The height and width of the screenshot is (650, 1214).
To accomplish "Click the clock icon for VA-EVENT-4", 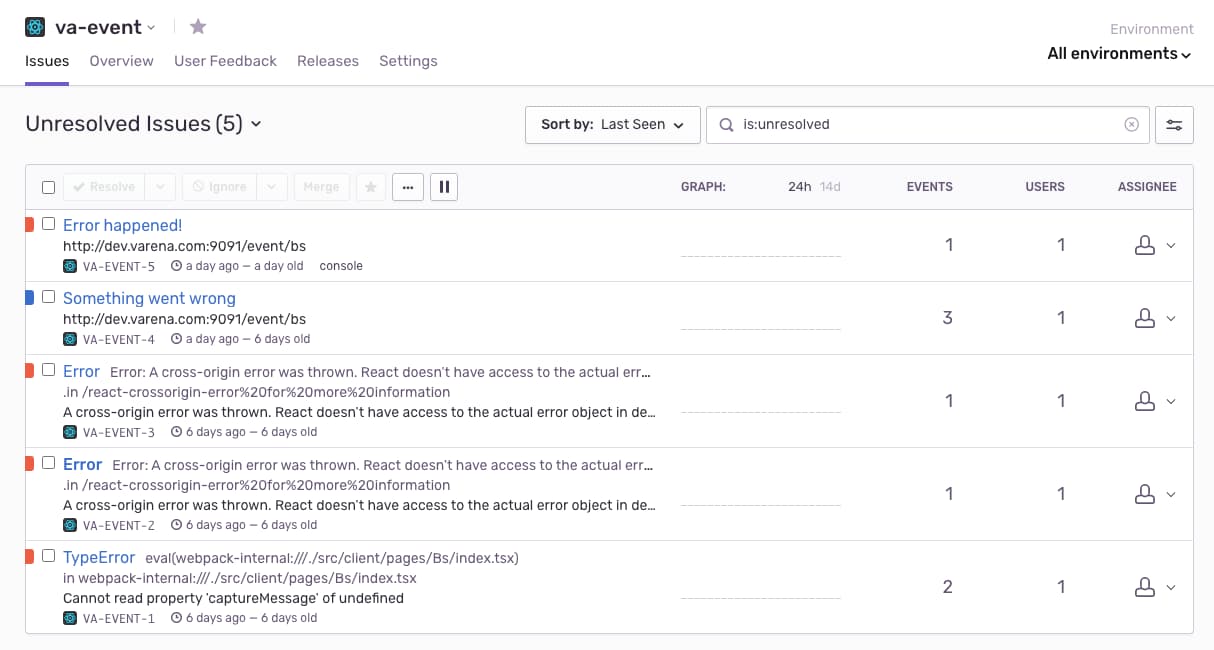I will [x=176, y=339].
